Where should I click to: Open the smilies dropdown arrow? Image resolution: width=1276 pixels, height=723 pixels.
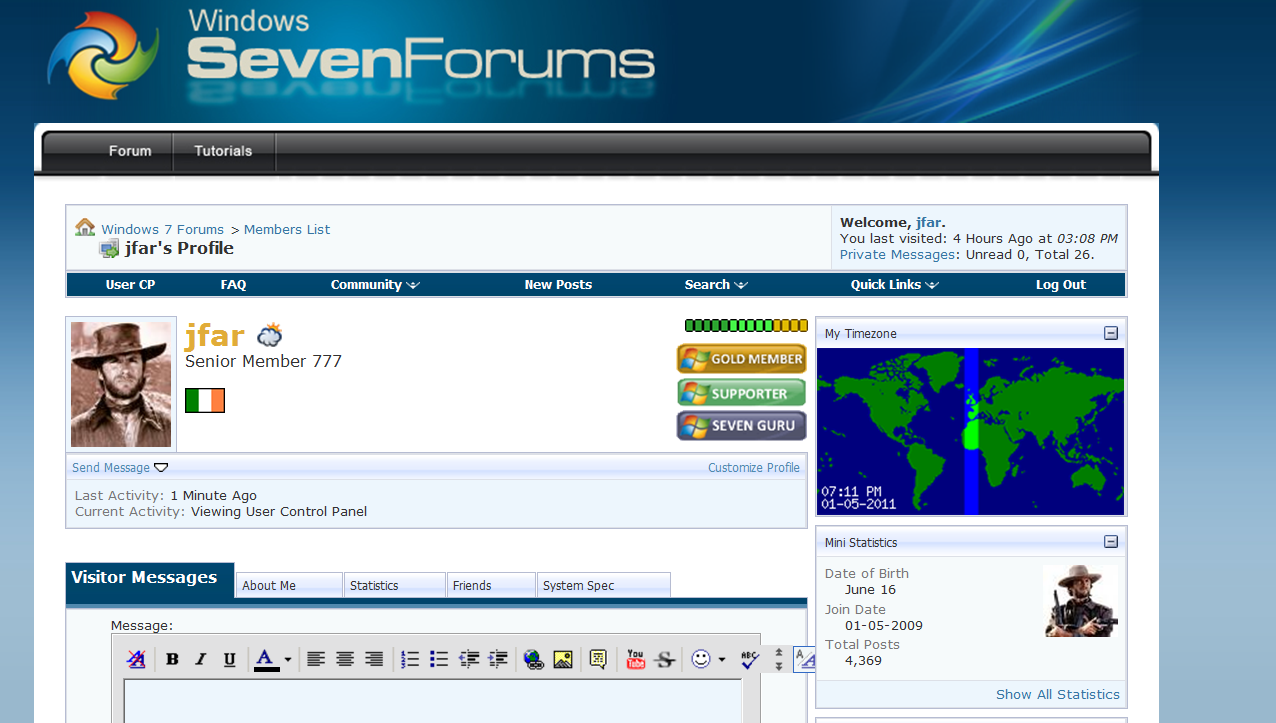722,659
